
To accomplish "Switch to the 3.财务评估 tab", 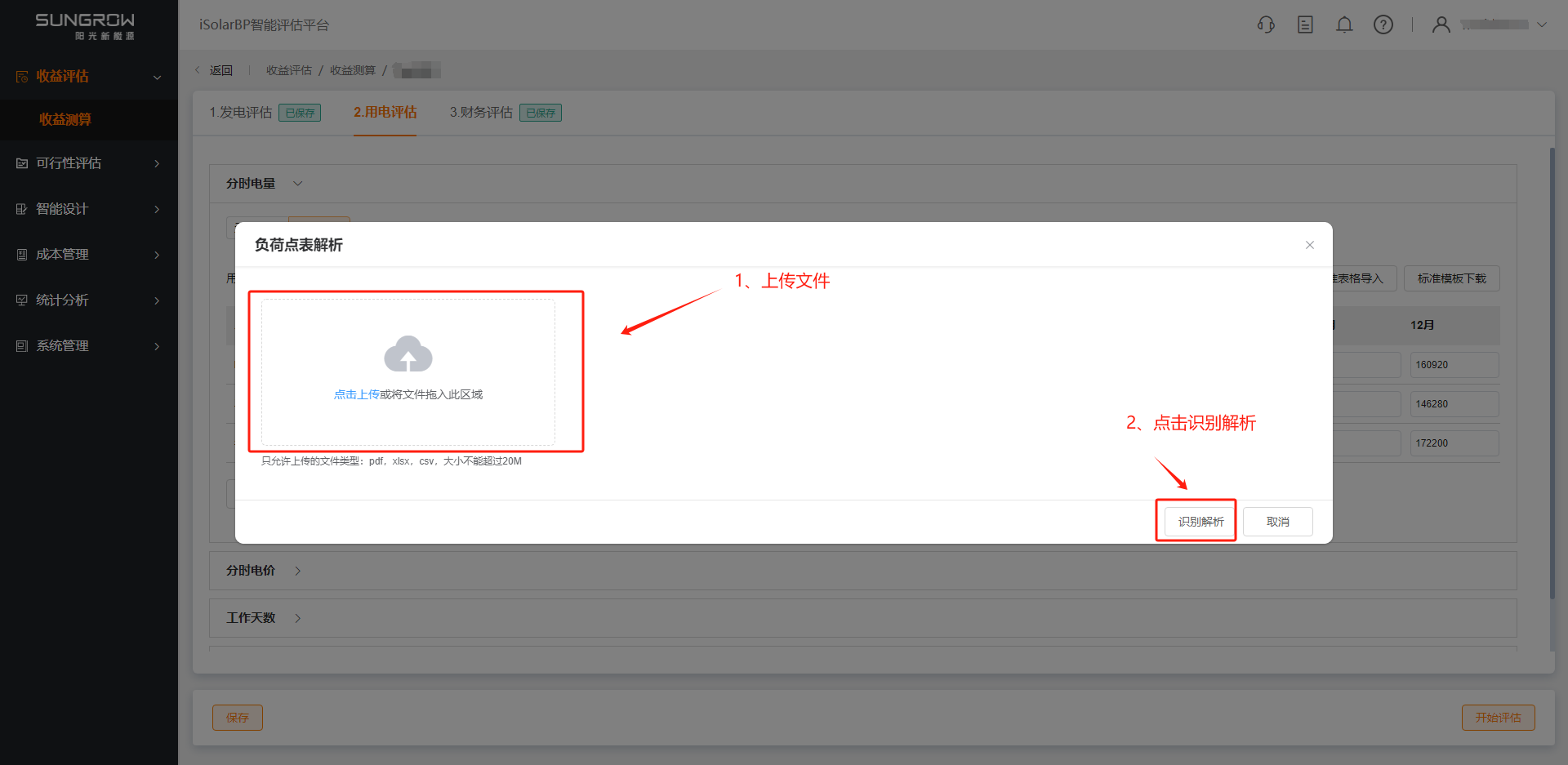I will click(x=481, y=113).
